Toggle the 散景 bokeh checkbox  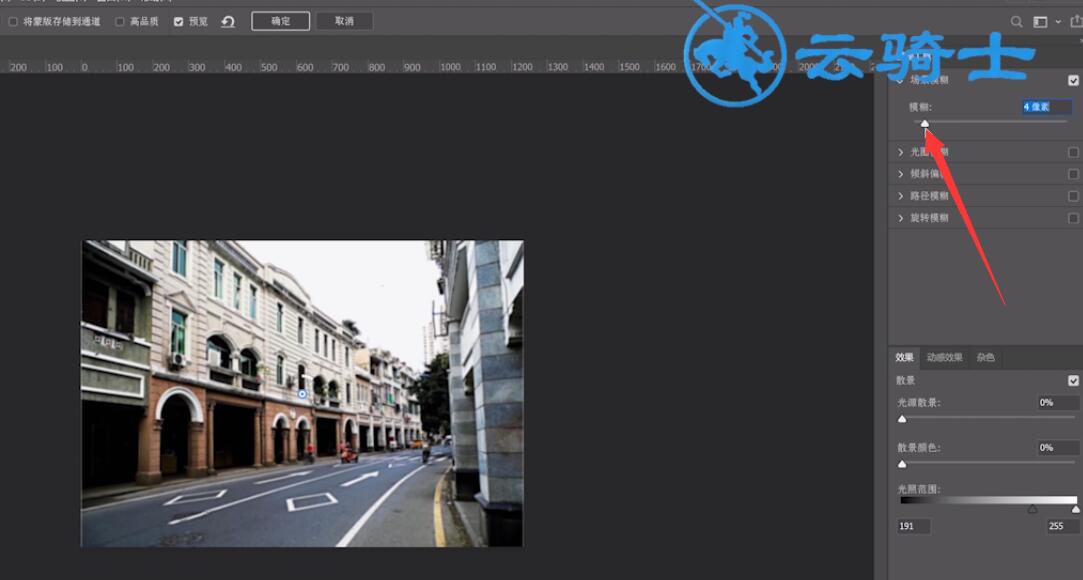click(x=1073, y=380)
